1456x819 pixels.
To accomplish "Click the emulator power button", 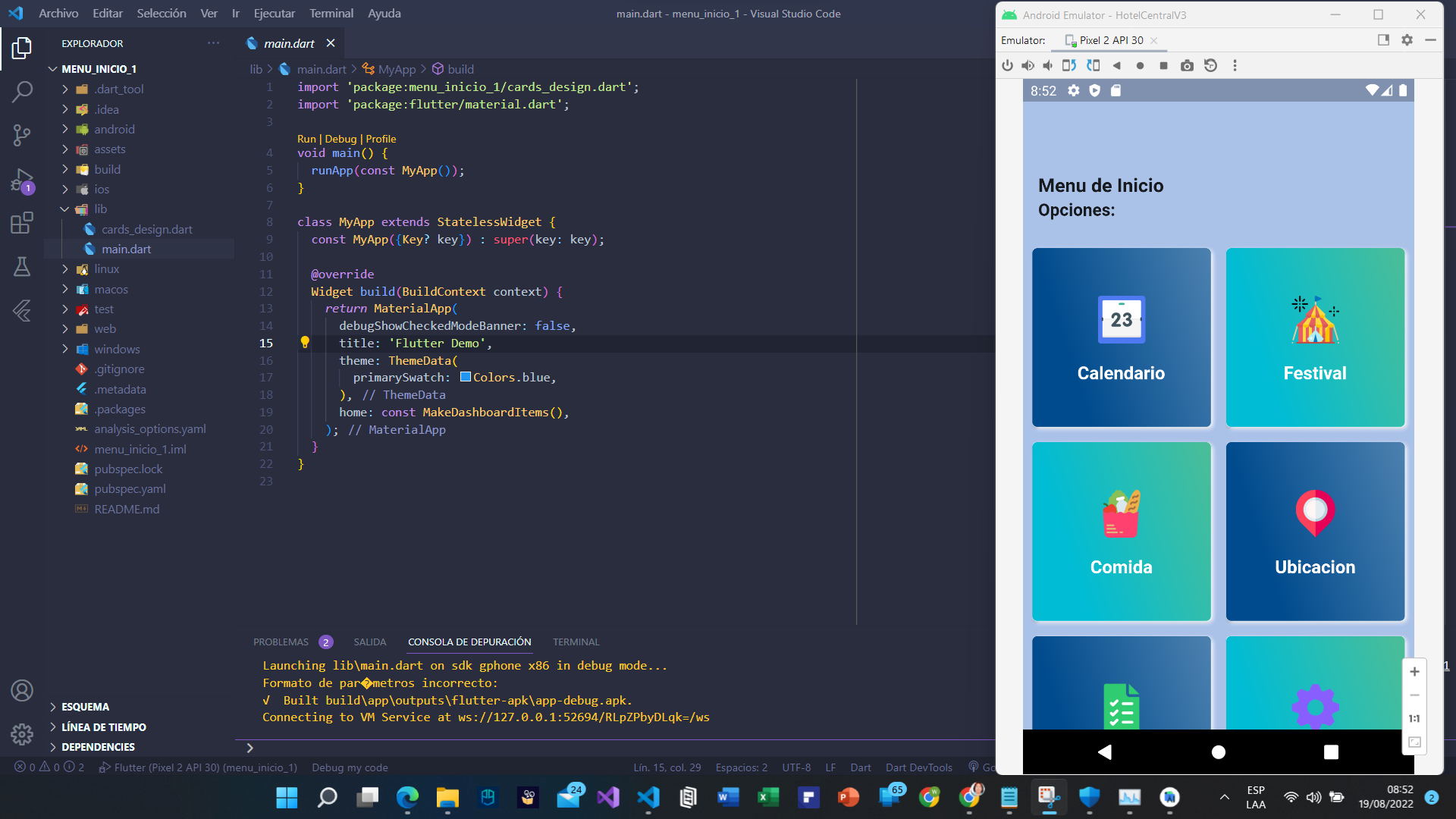I will coord(1007,65).
